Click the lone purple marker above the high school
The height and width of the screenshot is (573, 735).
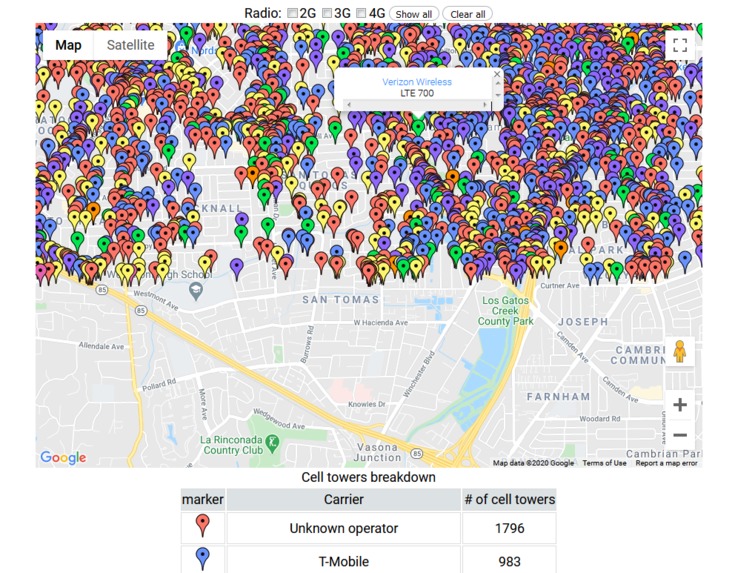[x=237, y=268]
